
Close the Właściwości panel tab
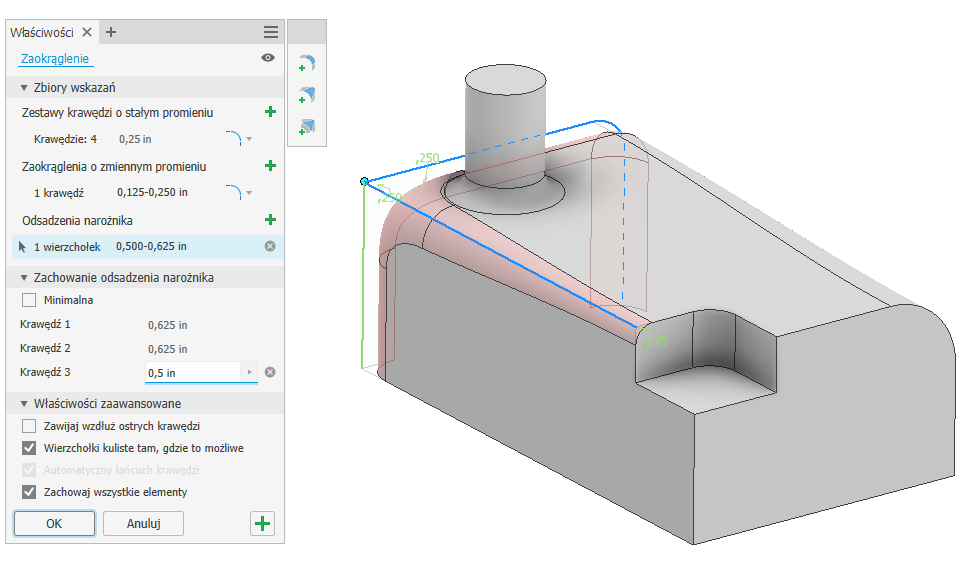pyautogui.click(x=87, y=32)
